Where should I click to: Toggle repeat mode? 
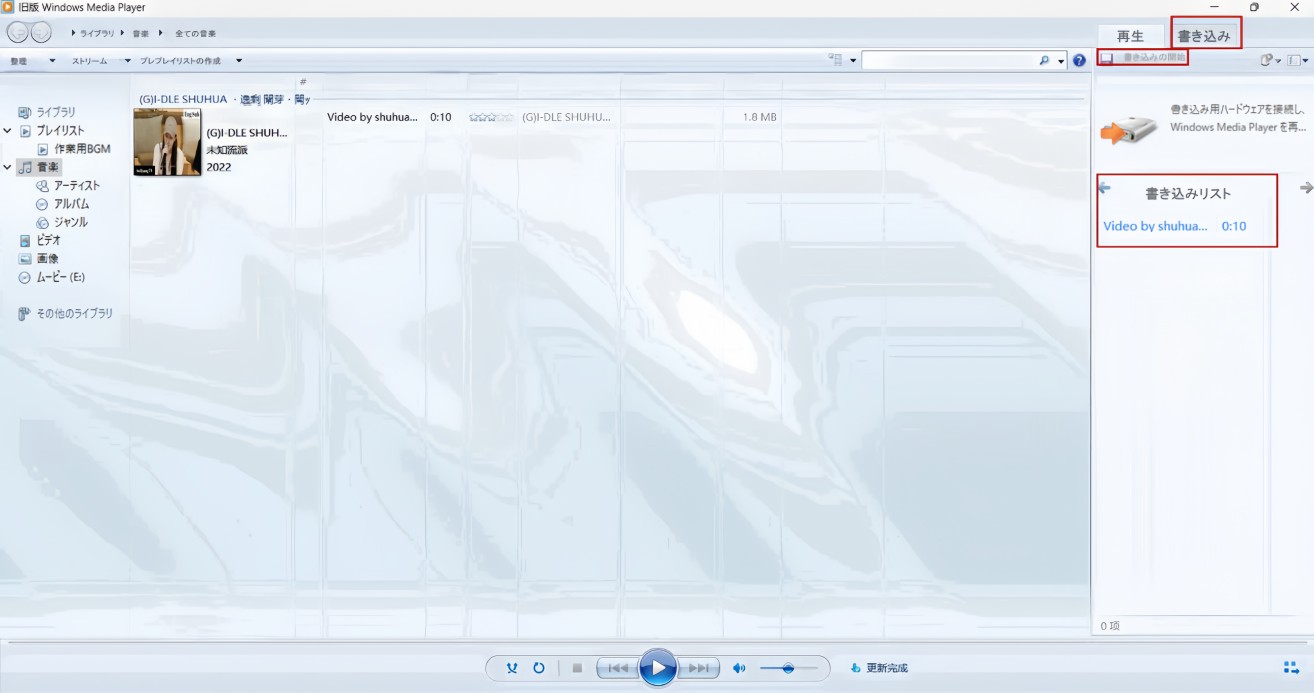point(539,668)
